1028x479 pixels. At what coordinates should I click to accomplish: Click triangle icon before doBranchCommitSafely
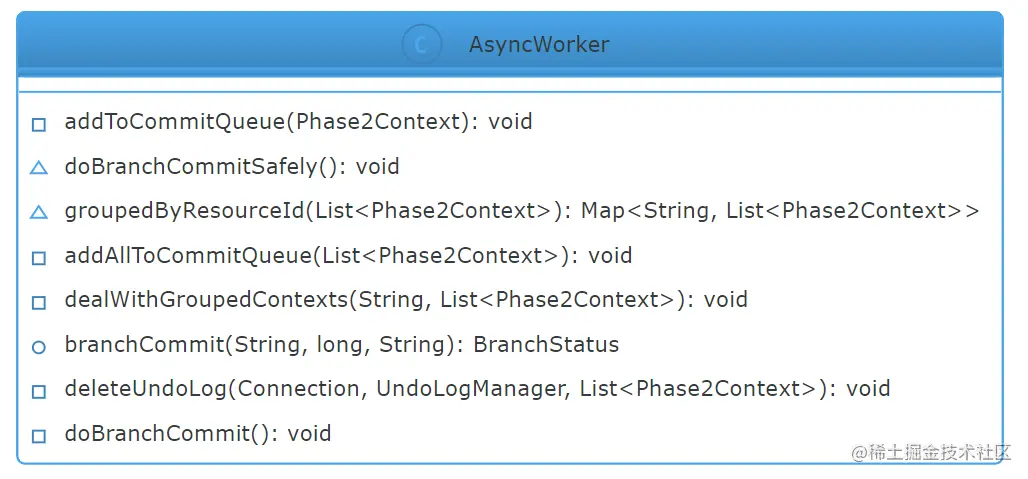pyautogui.click(x=39, y=168)
